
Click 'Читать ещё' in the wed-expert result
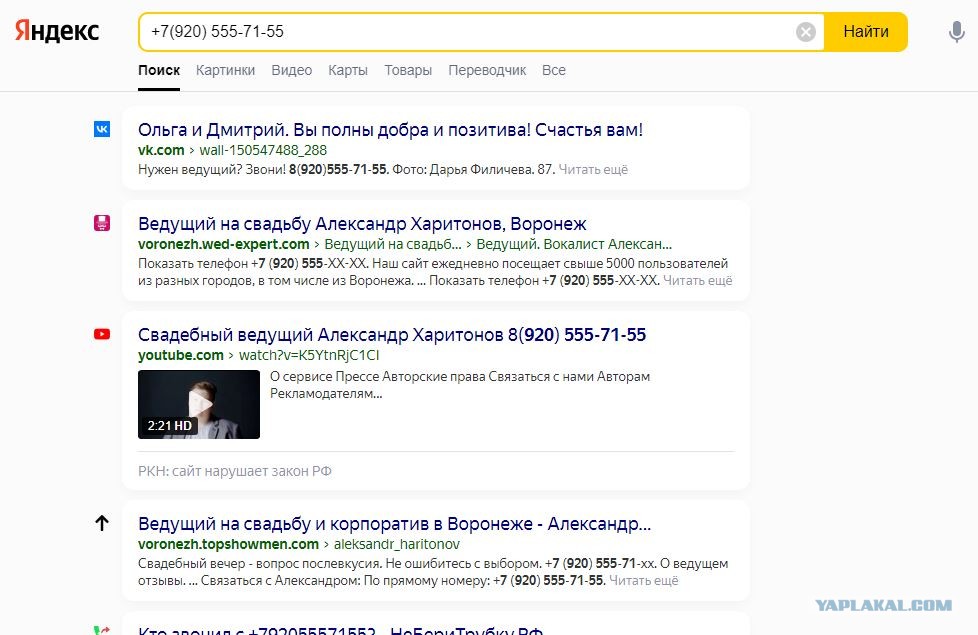(697, 281)
